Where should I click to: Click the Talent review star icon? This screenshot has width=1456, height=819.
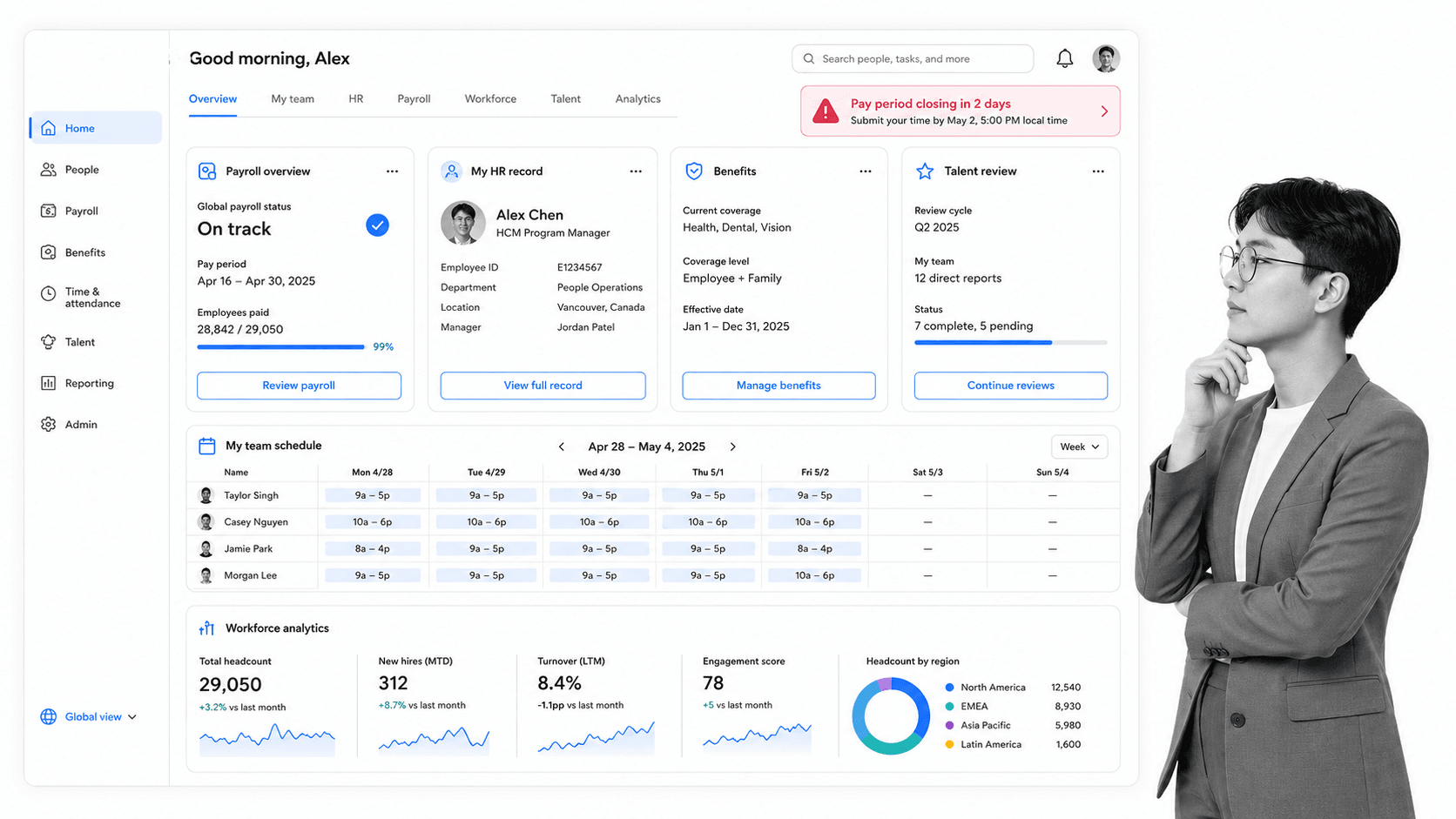(925, 171)
